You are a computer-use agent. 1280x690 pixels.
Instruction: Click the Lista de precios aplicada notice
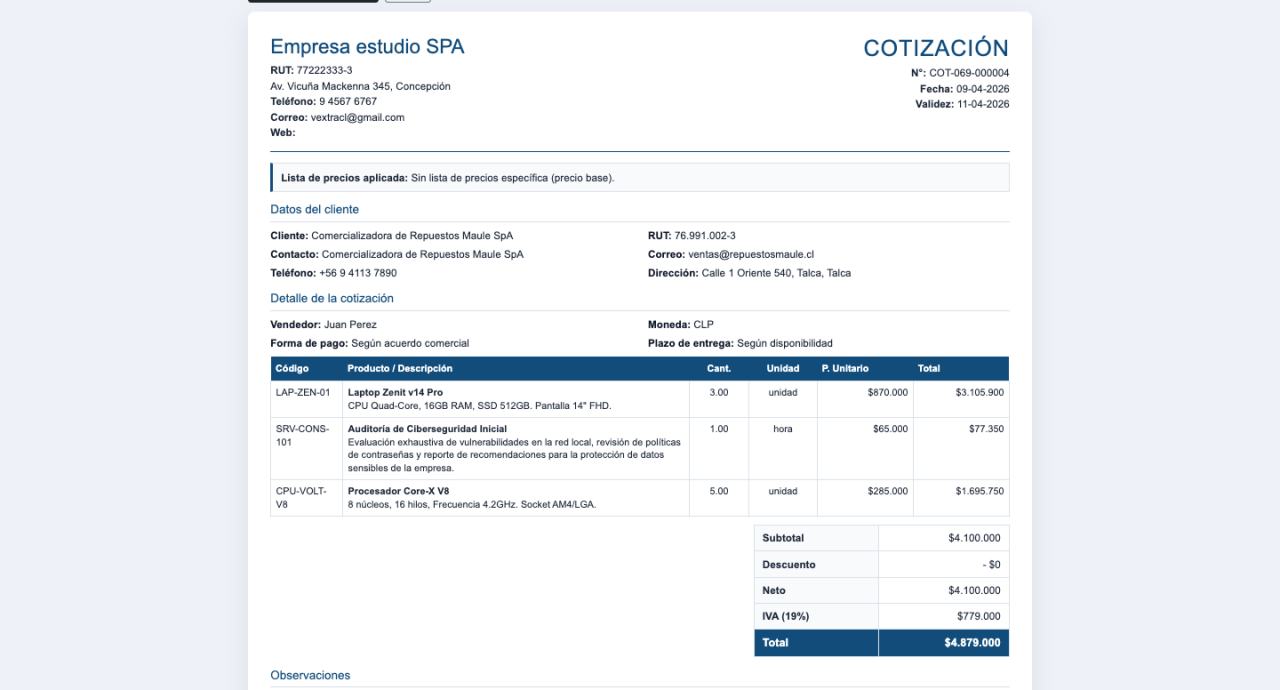click(640, 178)
